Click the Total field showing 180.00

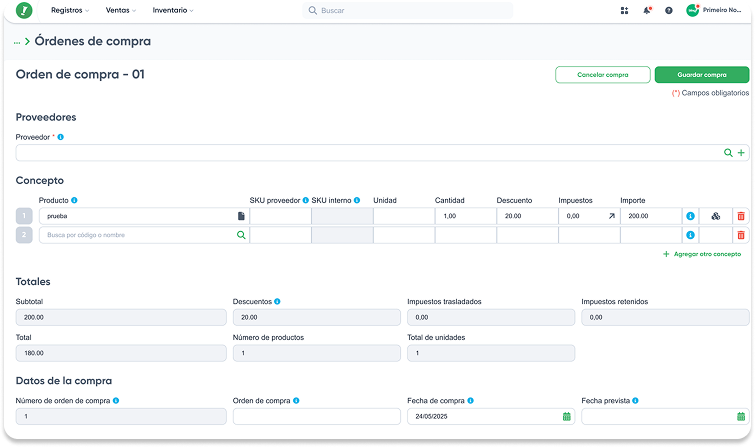[x=121, y=353]
